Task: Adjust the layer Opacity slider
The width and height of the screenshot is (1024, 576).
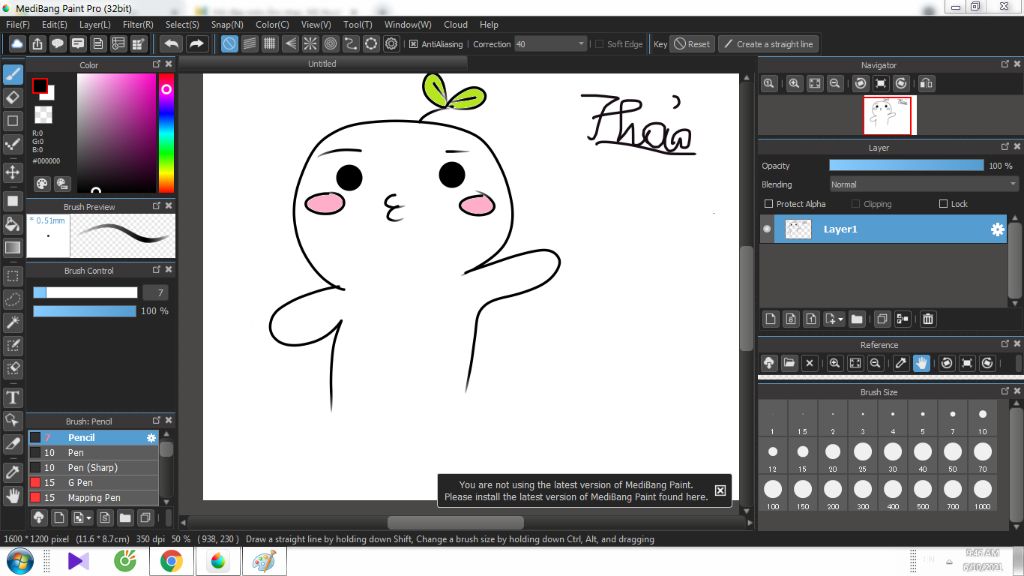Action: click(906, 166)
